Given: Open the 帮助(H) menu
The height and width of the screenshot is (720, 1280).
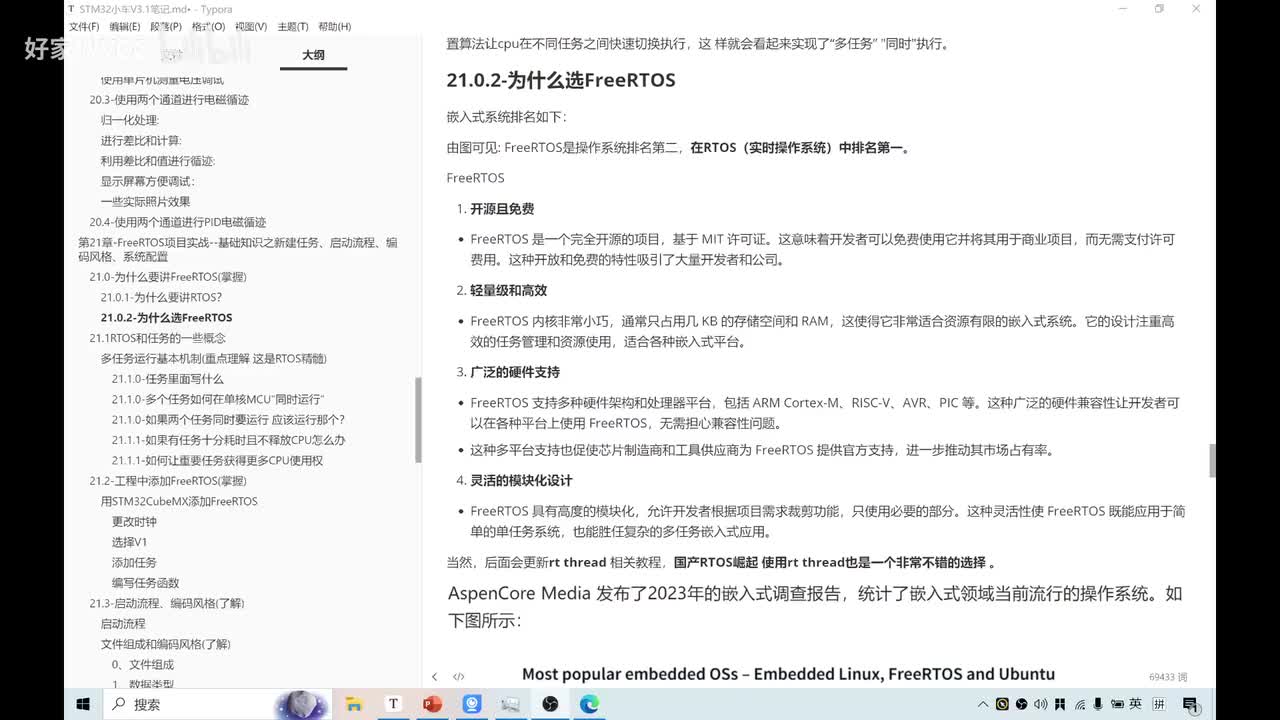Looking at the screenshot, I should [x=334, y=27].
